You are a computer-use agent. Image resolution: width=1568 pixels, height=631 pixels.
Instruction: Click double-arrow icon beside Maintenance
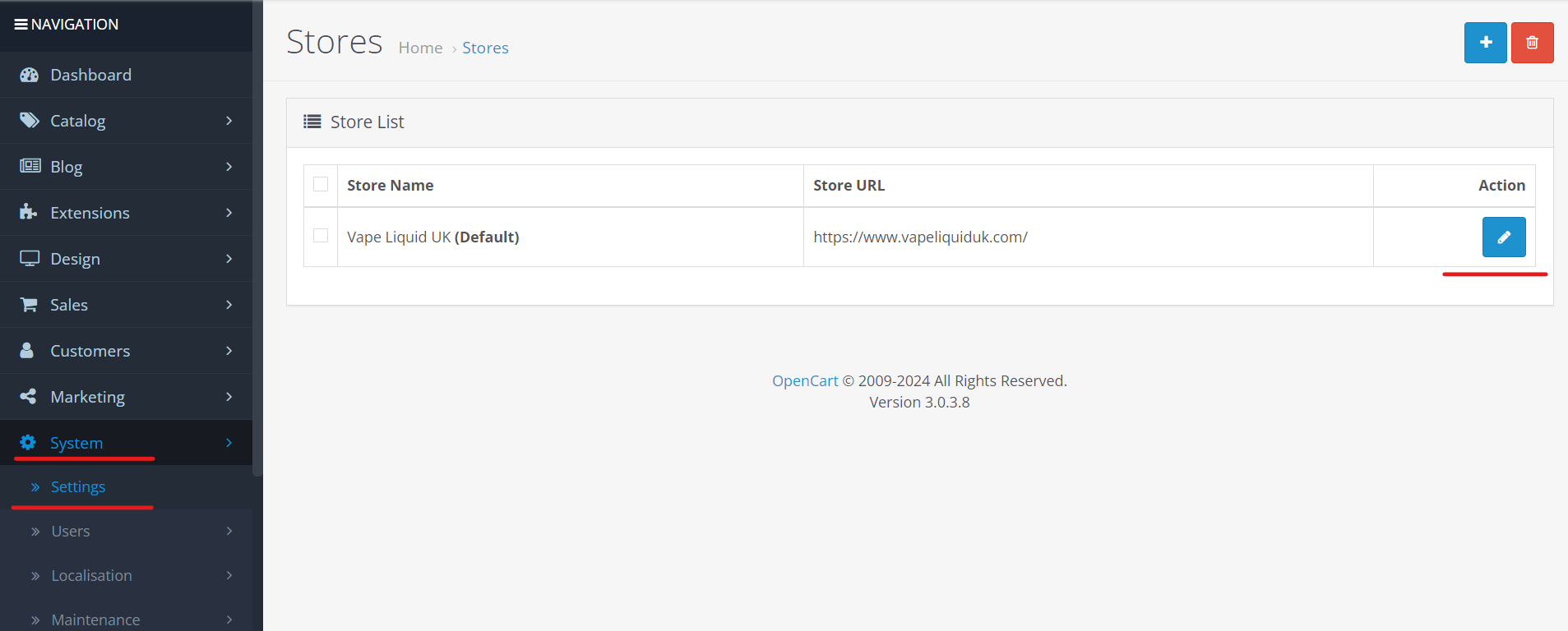pos(35,620)
